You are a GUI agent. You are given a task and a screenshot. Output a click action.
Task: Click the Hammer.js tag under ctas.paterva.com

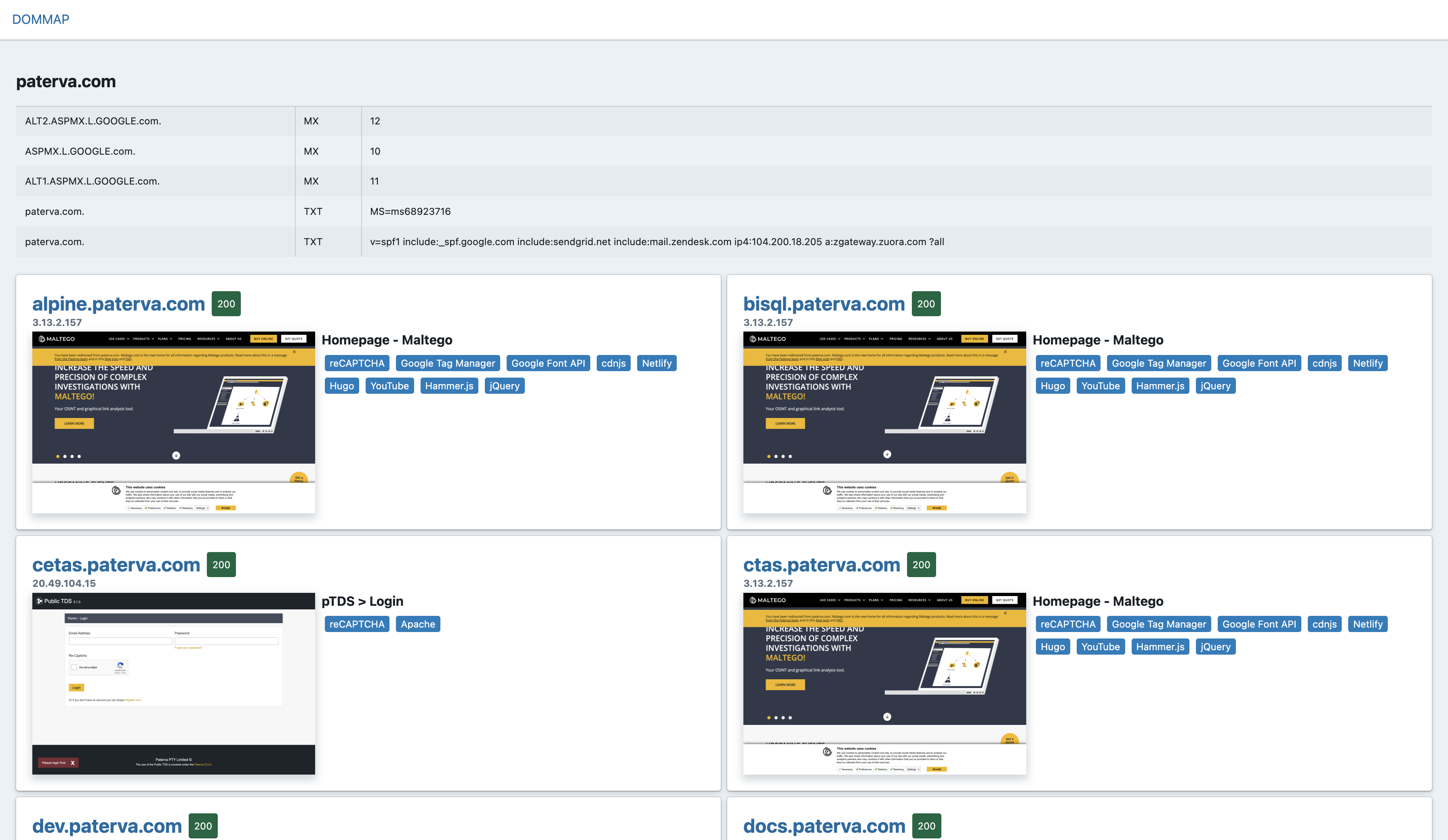point(1160,647)
